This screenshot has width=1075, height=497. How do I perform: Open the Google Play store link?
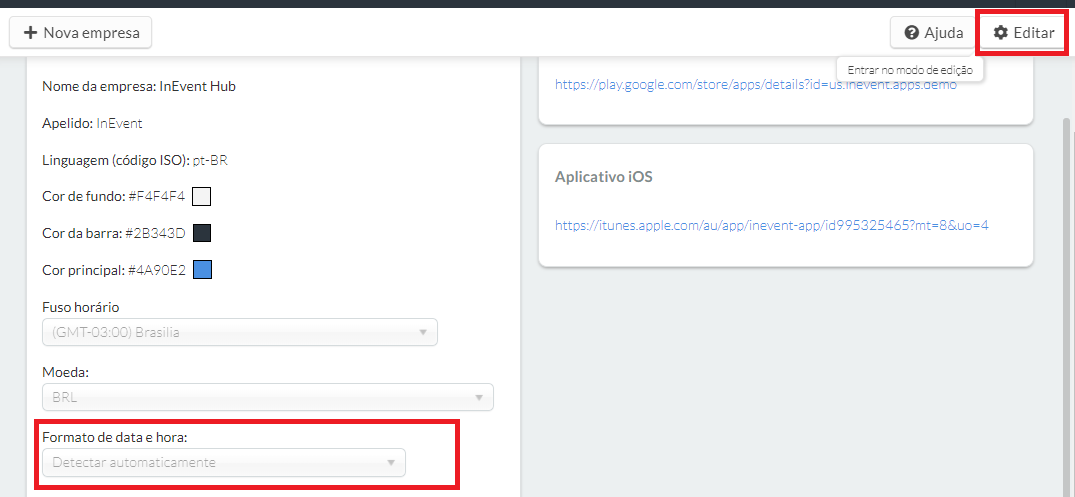[x=756, y=85]
